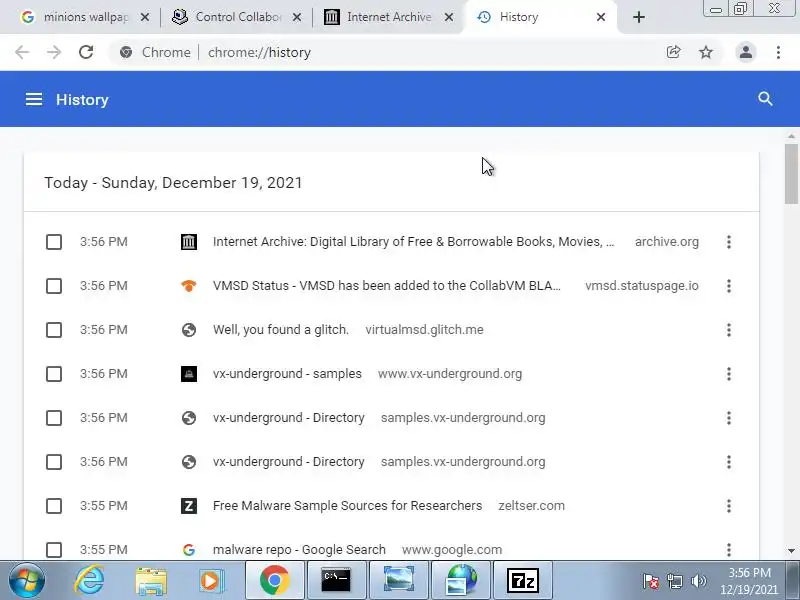Open 'Well, you found a glitch.' link

tap(281, 330)
